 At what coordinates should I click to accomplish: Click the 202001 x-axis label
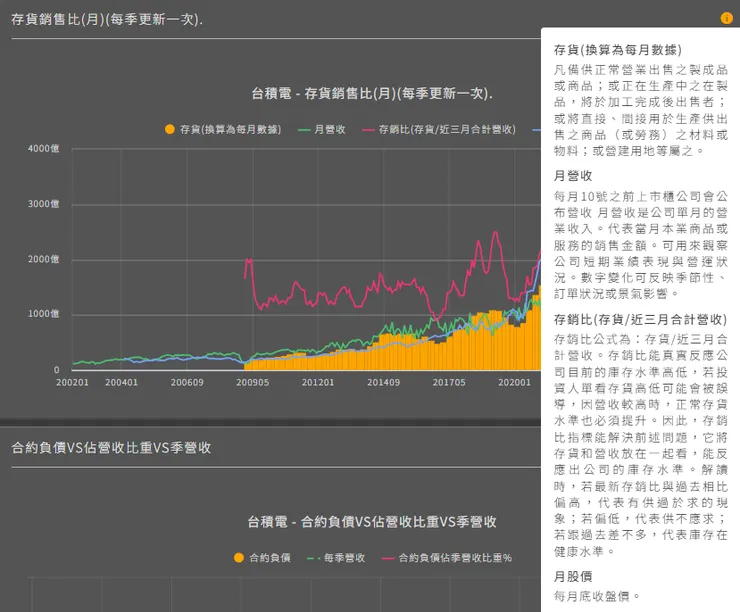(514, 382)
